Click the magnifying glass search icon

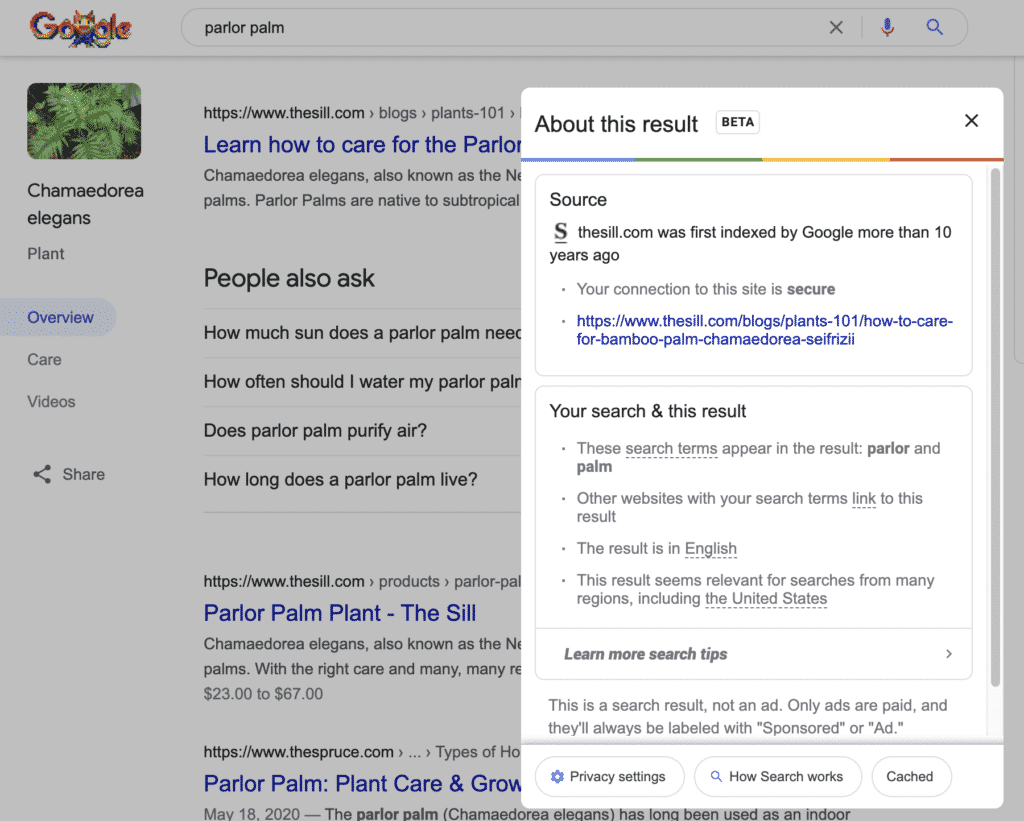click(935, 27)
